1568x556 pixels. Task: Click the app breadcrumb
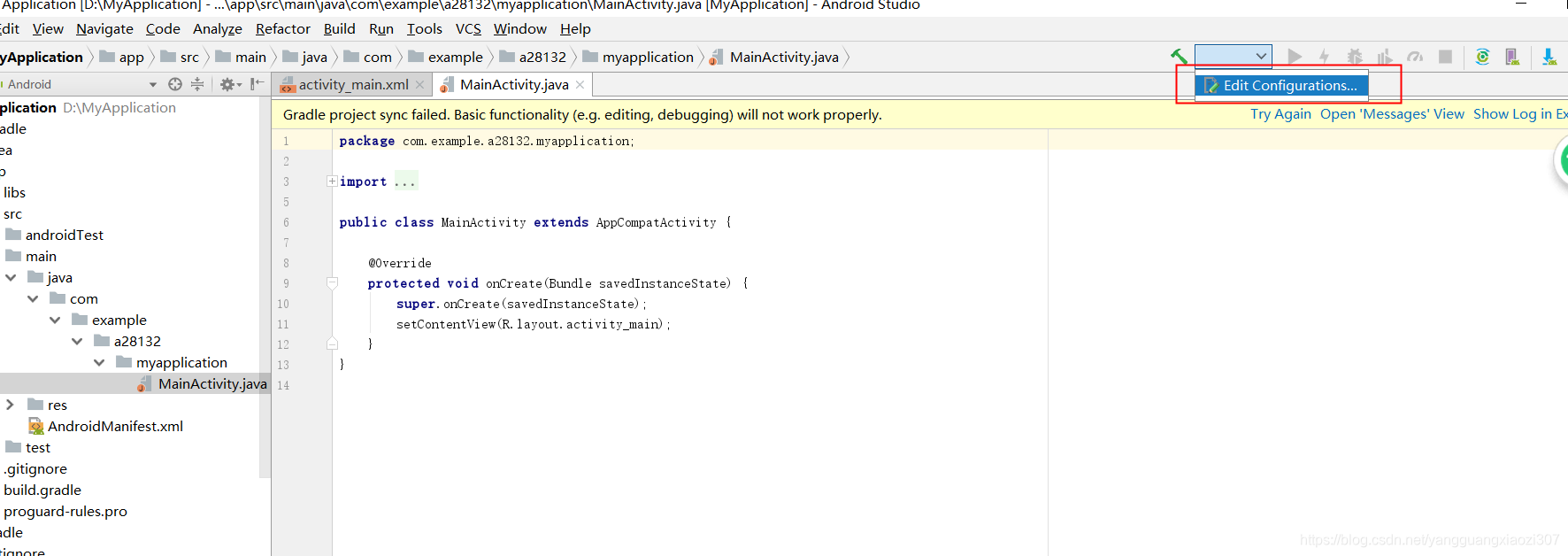point(122,58)
